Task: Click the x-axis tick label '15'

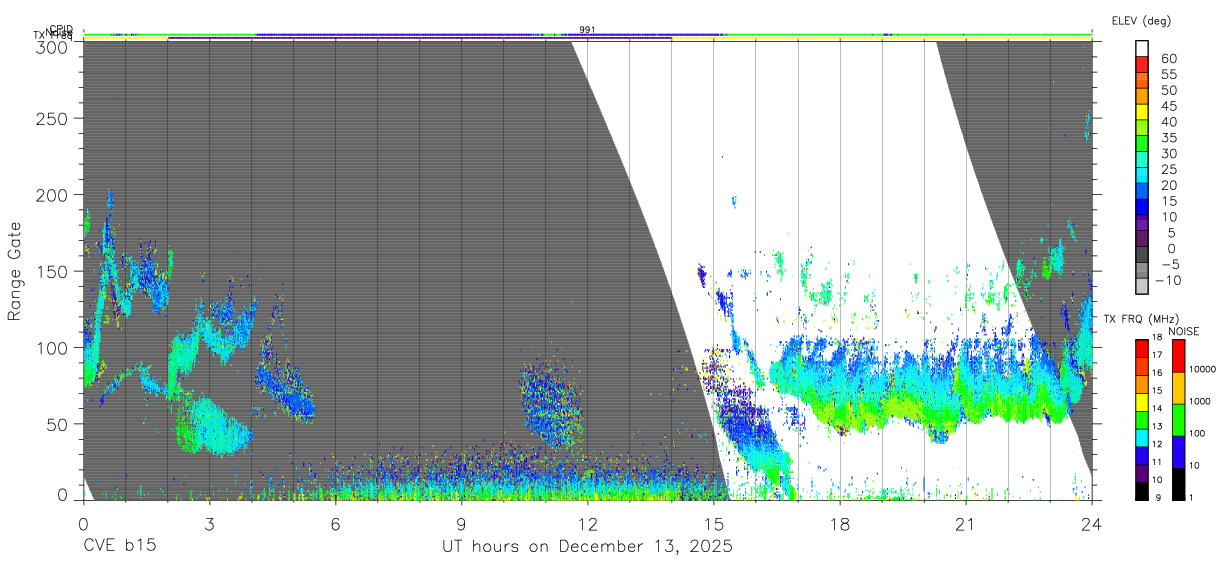Action: pos(714,524)
